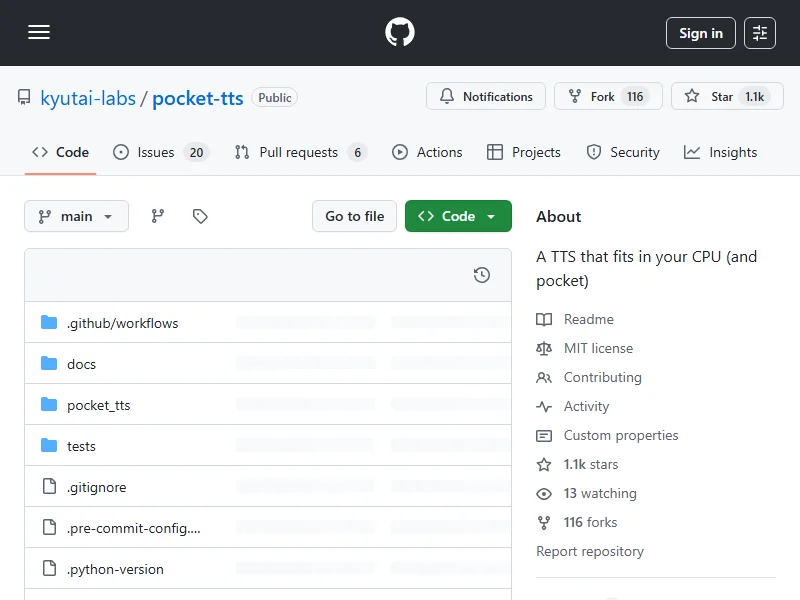
Task: Expand the green Code dropdown
Action: pyautogui.click(x=458, y=216)
